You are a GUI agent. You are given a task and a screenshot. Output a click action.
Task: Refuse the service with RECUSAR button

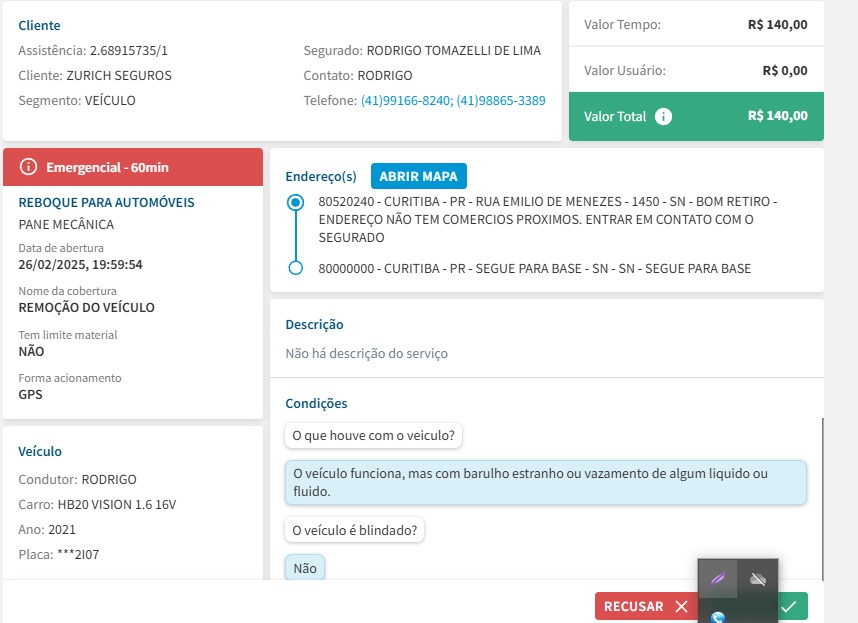point(646,606)
